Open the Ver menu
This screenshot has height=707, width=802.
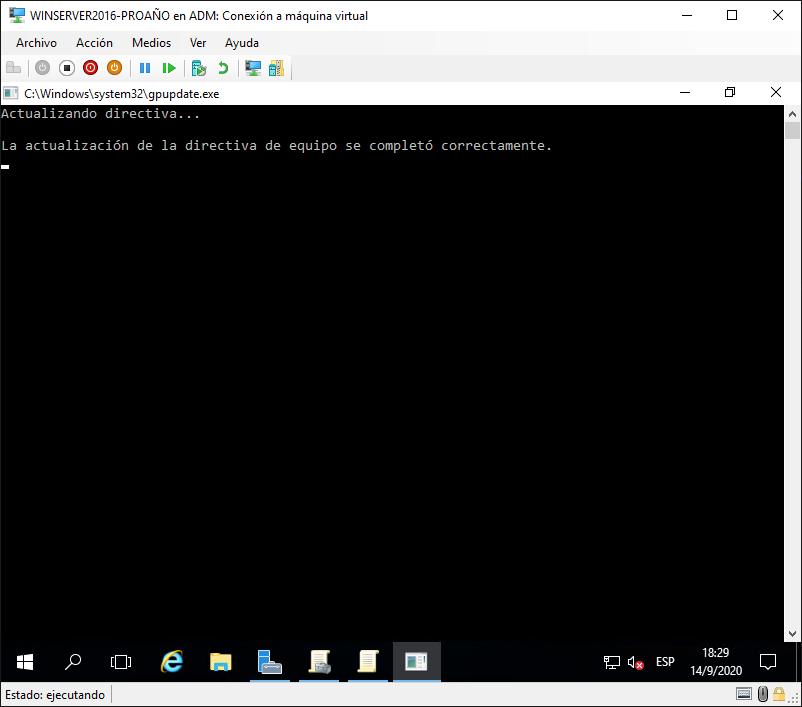point(198,43)
